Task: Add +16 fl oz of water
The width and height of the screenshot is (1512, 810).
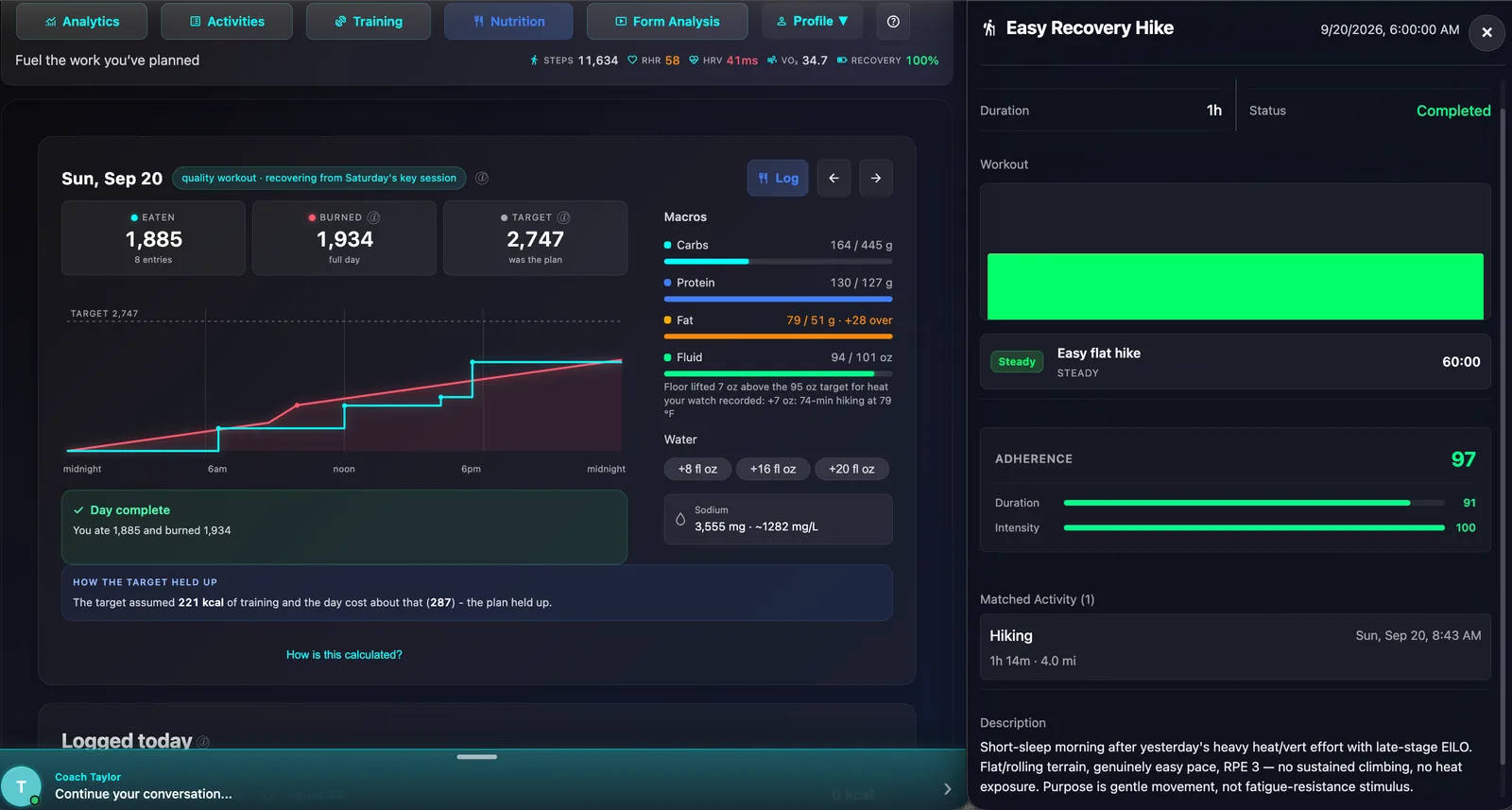Action: (773, 469)
